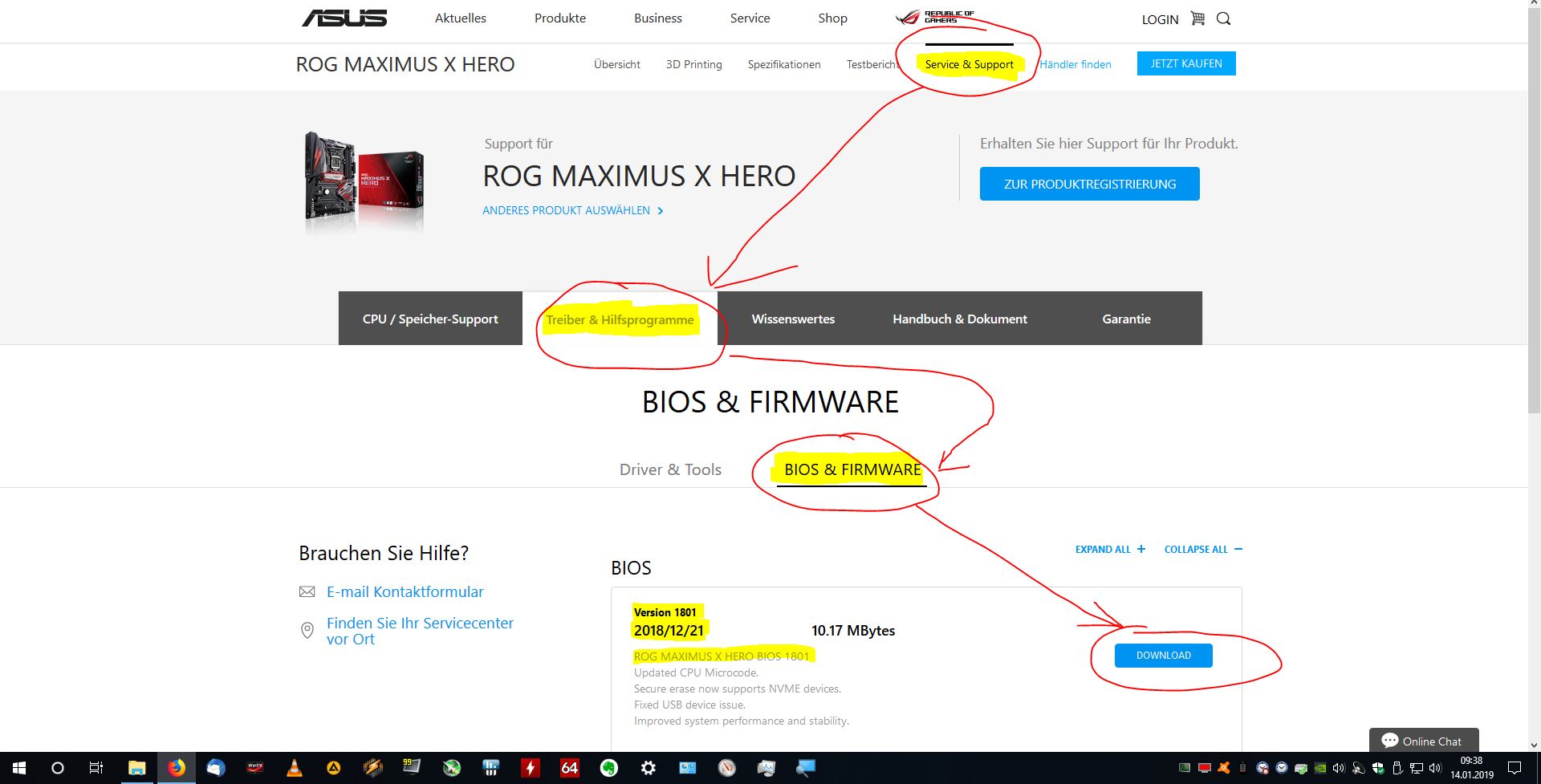This screenshot has height=784, width=1541.
Task: Open the red lightning bolt taskbar app
Action: (530, 768)
